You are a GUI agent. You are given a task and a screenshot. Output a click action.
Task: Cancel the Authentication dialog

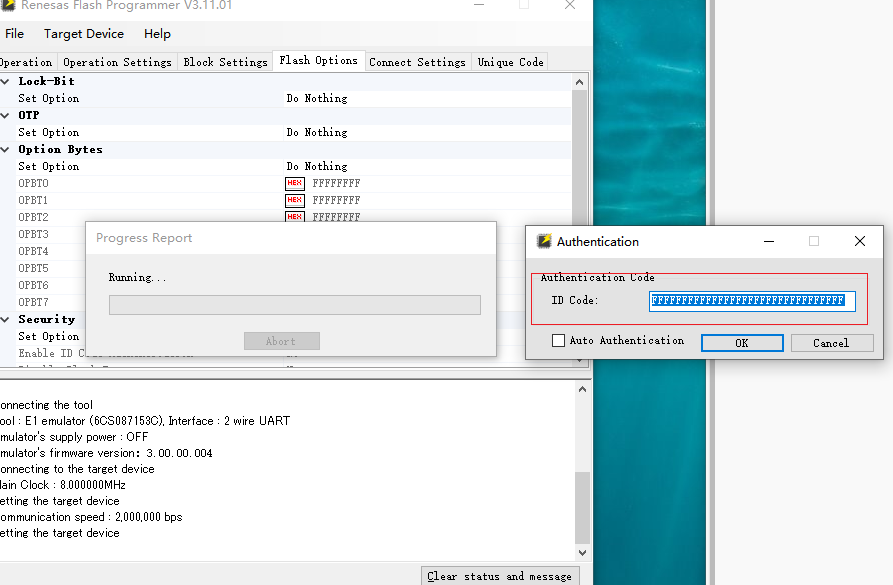[x=831, y=343]
